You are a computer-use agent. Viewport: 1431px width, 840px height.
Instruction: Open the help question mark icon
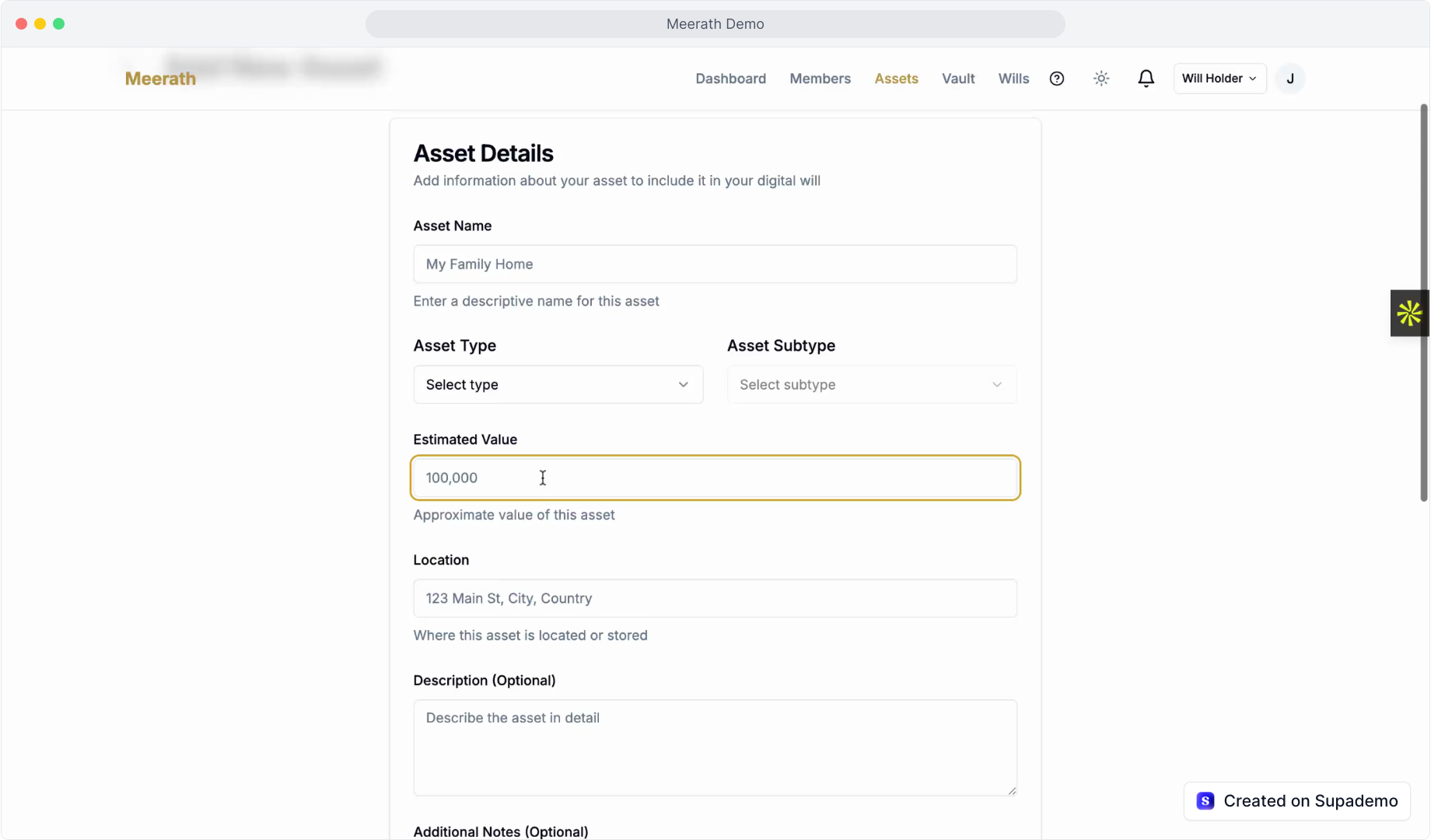(1056, 79)
